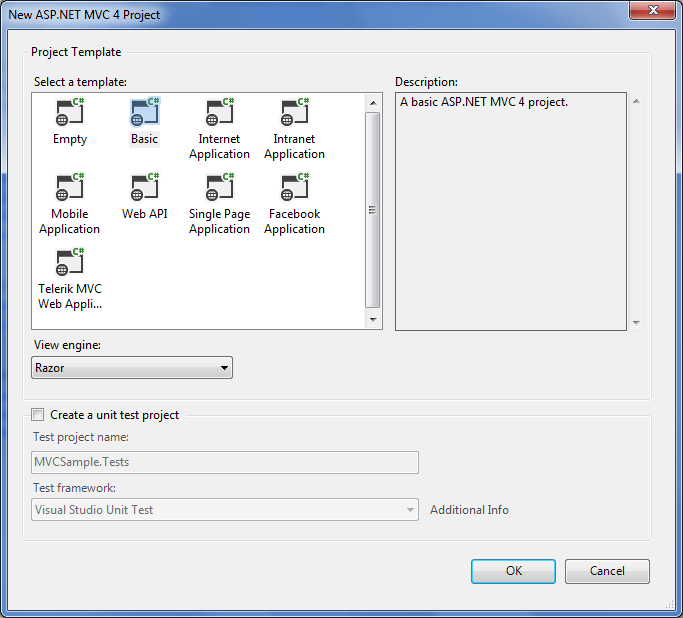683x618 pixels.
Task: Choose the Telerik MVC Web Application icon
Action: [x=70, y=261]
